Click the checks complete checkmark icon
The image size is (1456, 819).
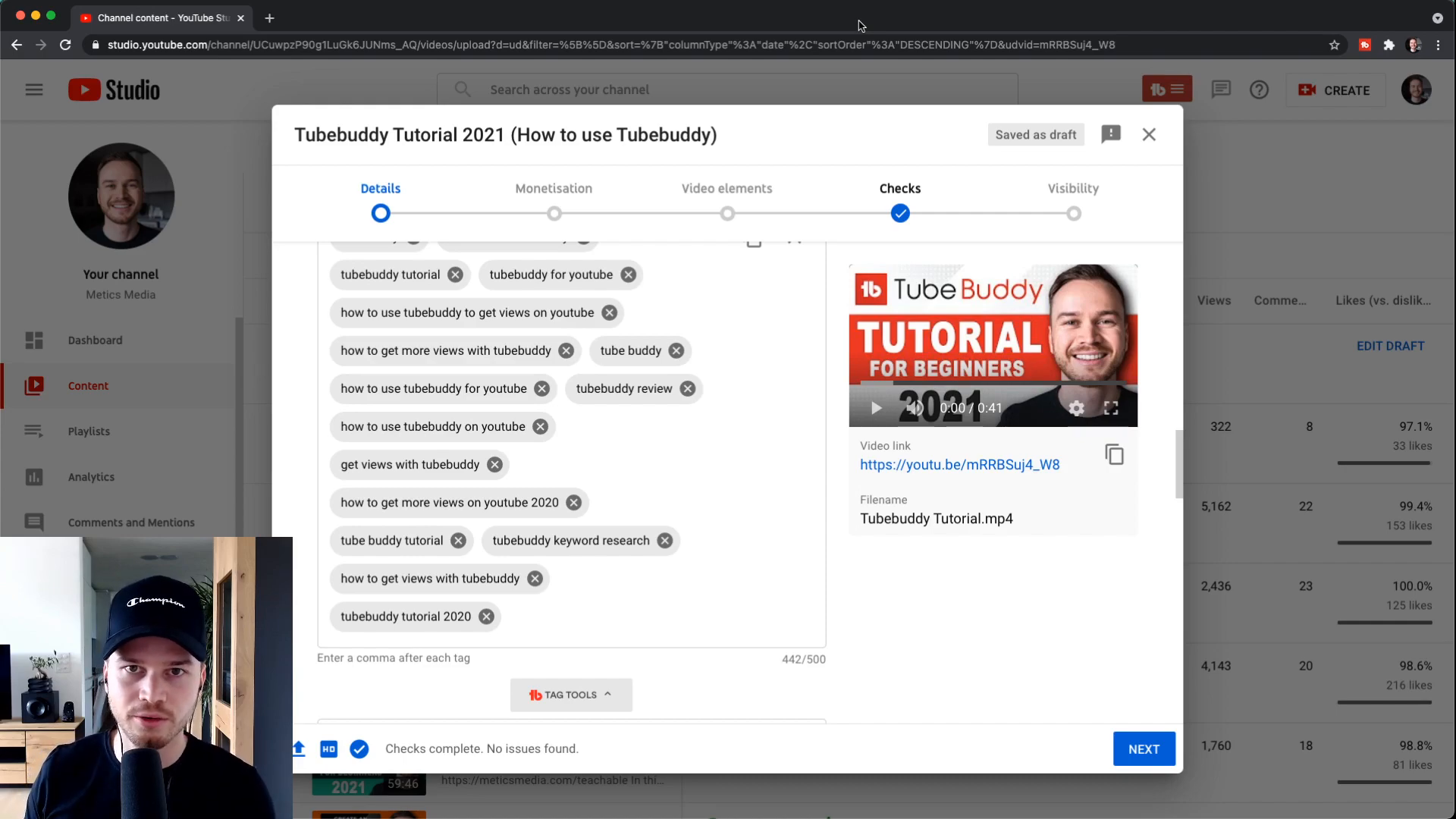click(x=359, y=748)
